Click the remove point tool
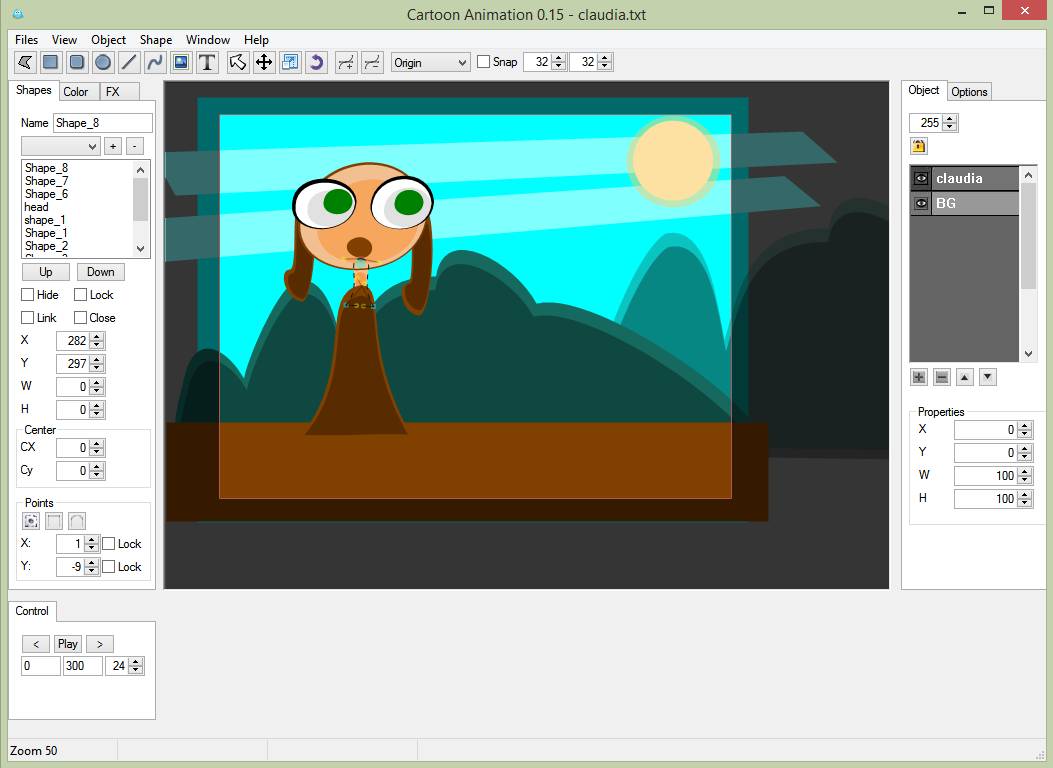Viewport: 1053px width, 768px height. coord(372,62)
